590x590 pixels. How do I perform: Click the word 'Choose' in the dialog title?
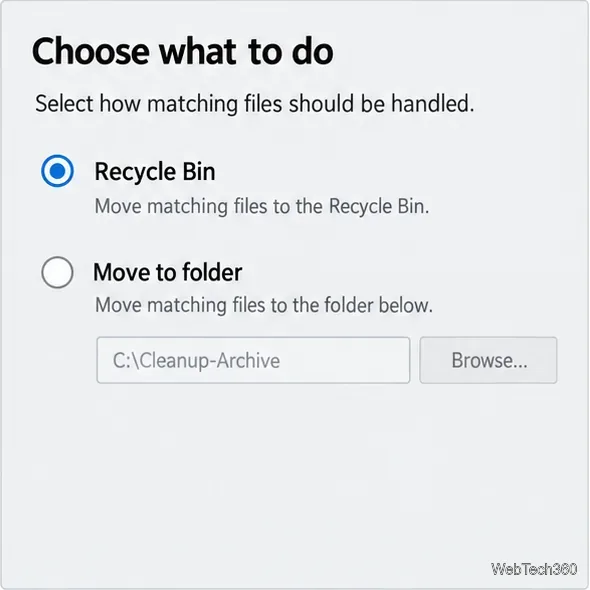(91, 51)
